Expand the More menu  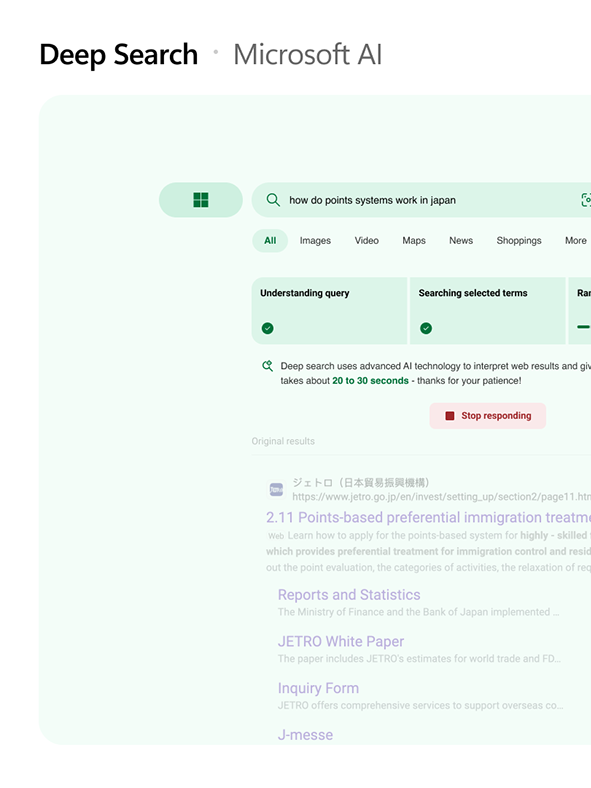tap(575, 241)
